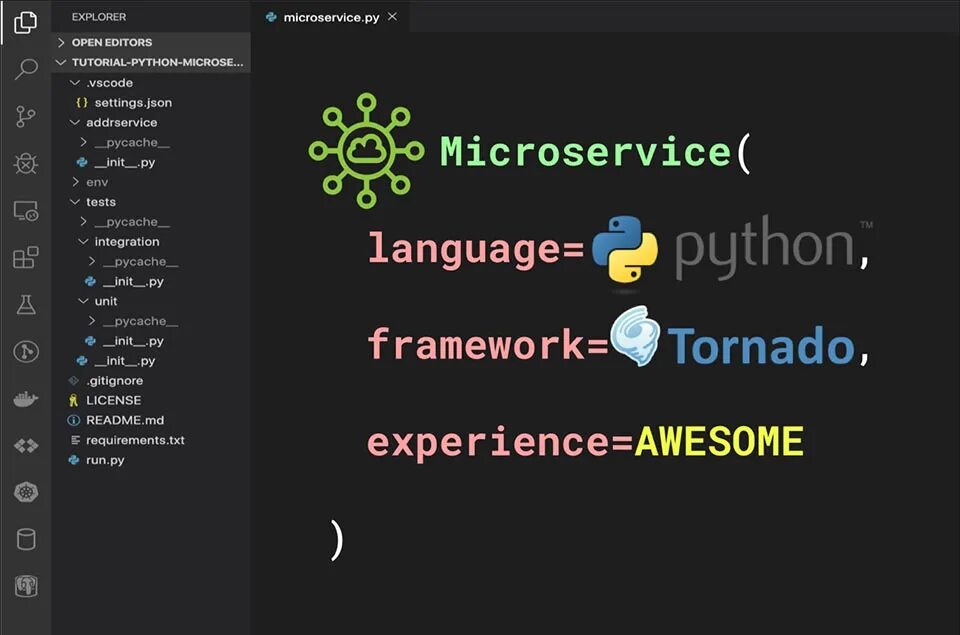Screen dimensions: 960x635
Task: Expand __pycache__ directly under tests
Action: (151, 222)
